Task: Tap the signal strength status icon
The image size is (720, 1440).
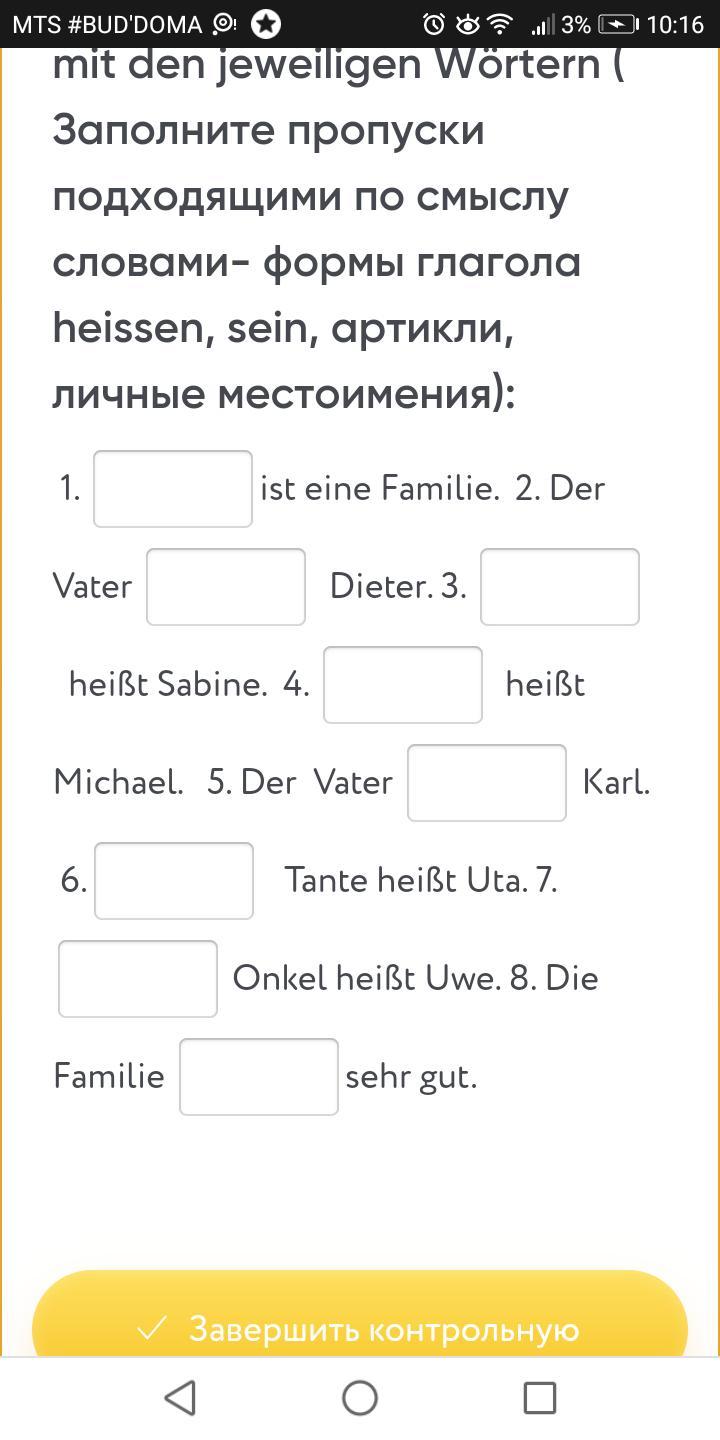Action: coord(543,24)
